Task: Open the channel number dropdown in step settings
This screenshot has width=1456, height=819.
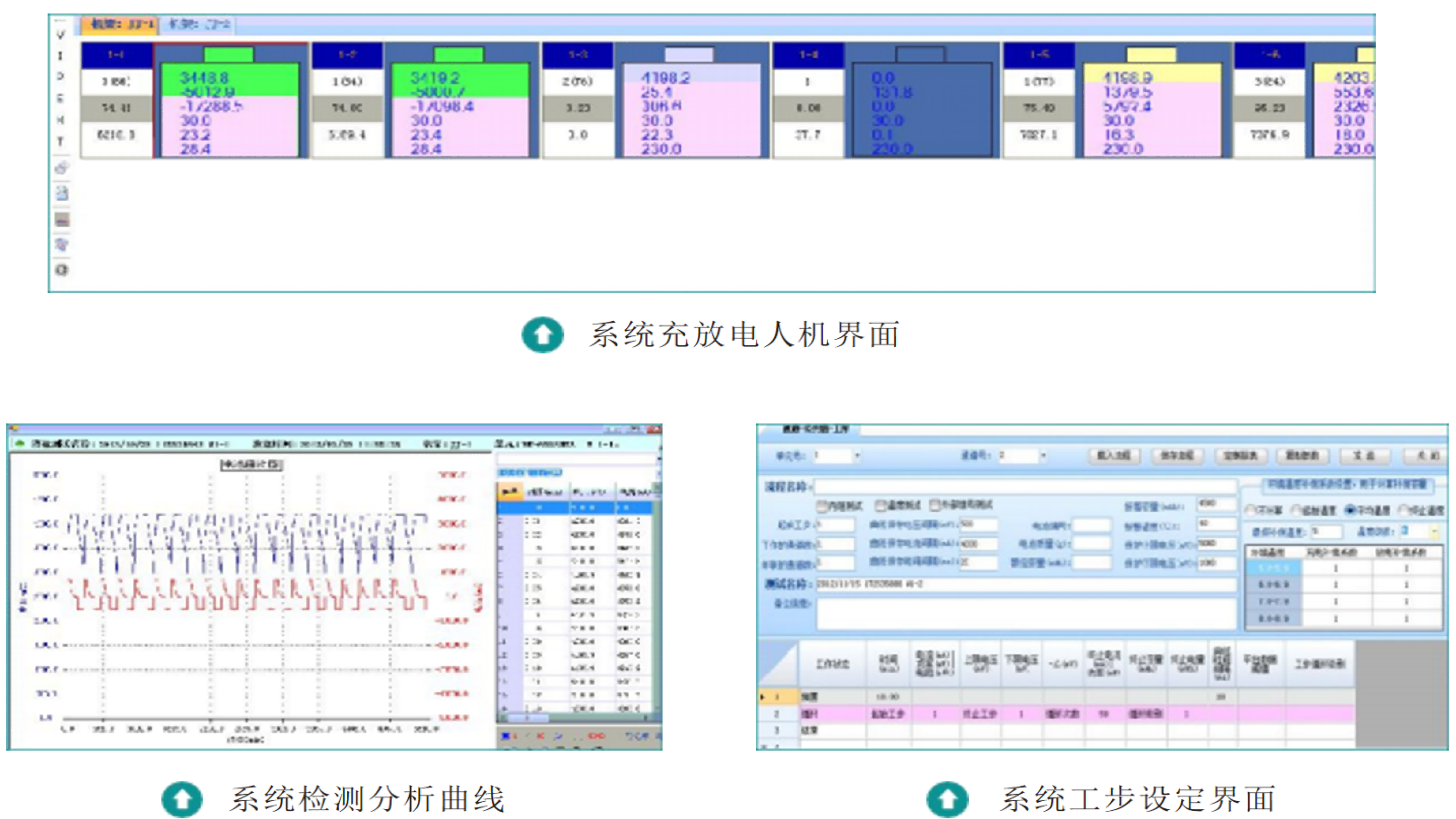Action: click(1043, 456)
